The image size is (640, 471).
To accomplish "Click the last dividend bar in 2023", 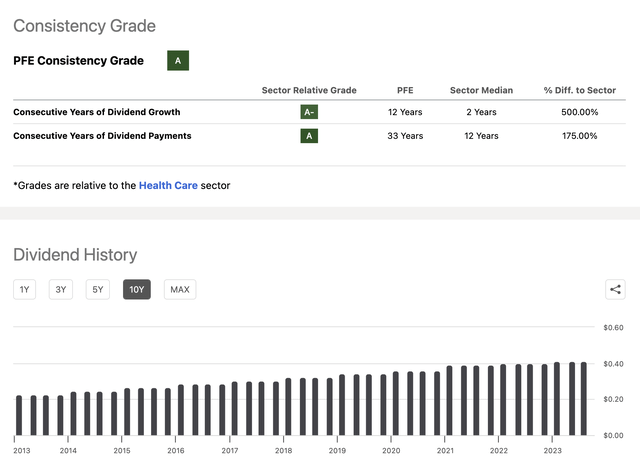I will coord(583,399).
